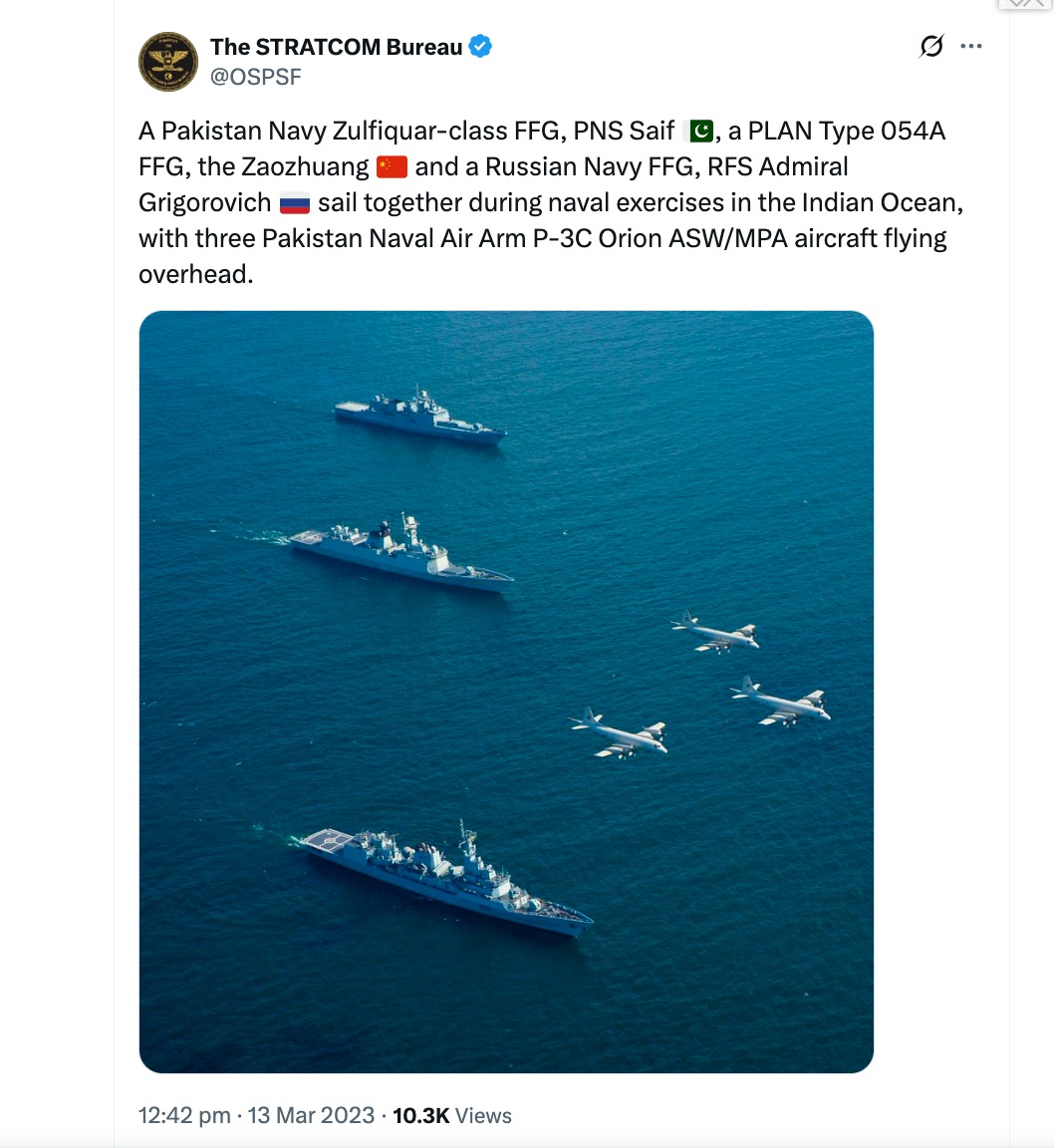Click the rightmost P-3C Orion aircraft
This screenshot has width=1054, height=1148.
(780, 702)
